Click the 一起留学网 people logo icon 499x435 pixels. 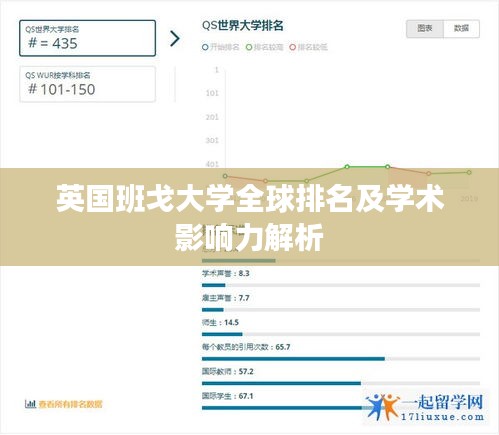pyautogui.click(x=382, y=407)
